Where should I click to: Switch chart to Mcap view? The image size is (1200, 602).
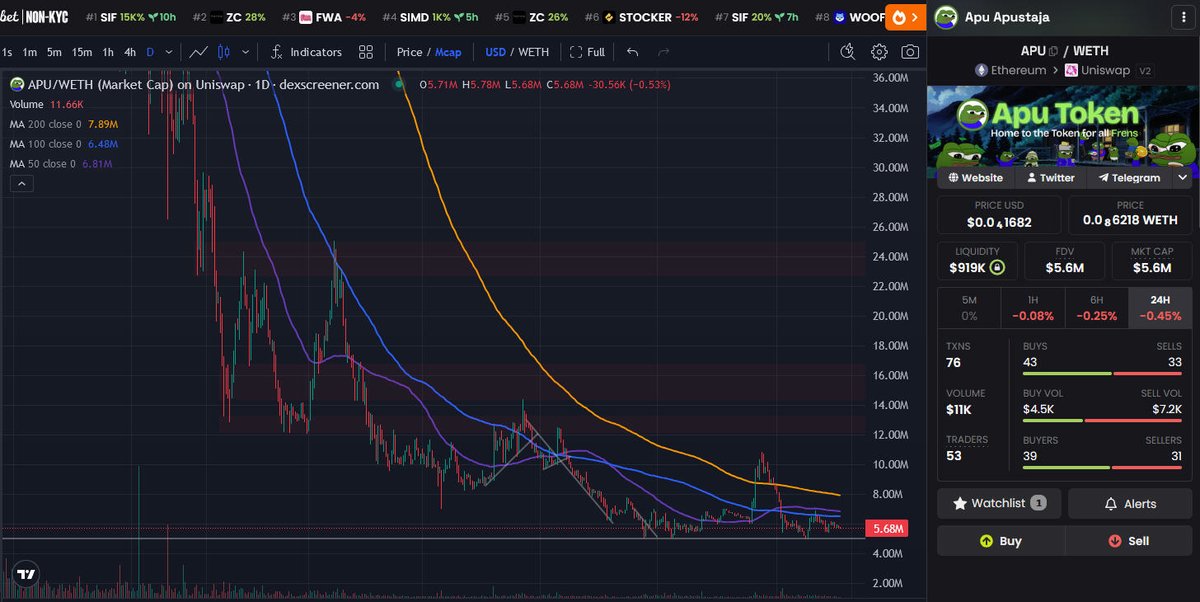[x=448, y=52]
